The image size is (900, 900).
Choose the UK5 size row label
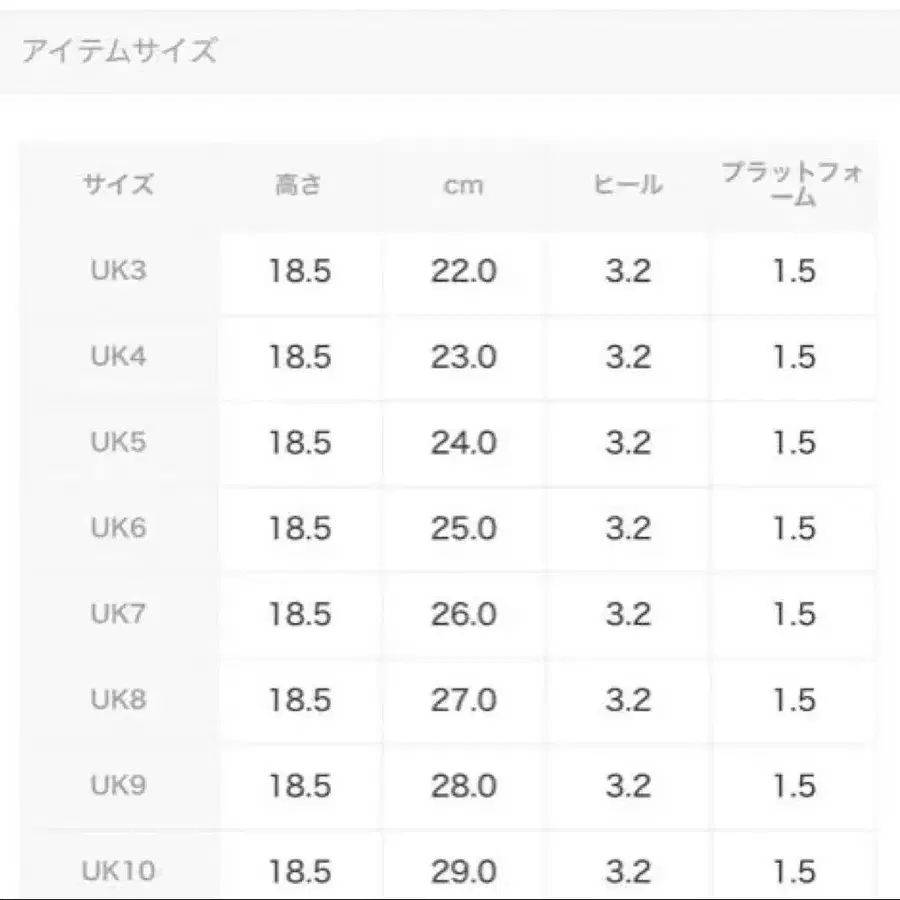(119, 443)
